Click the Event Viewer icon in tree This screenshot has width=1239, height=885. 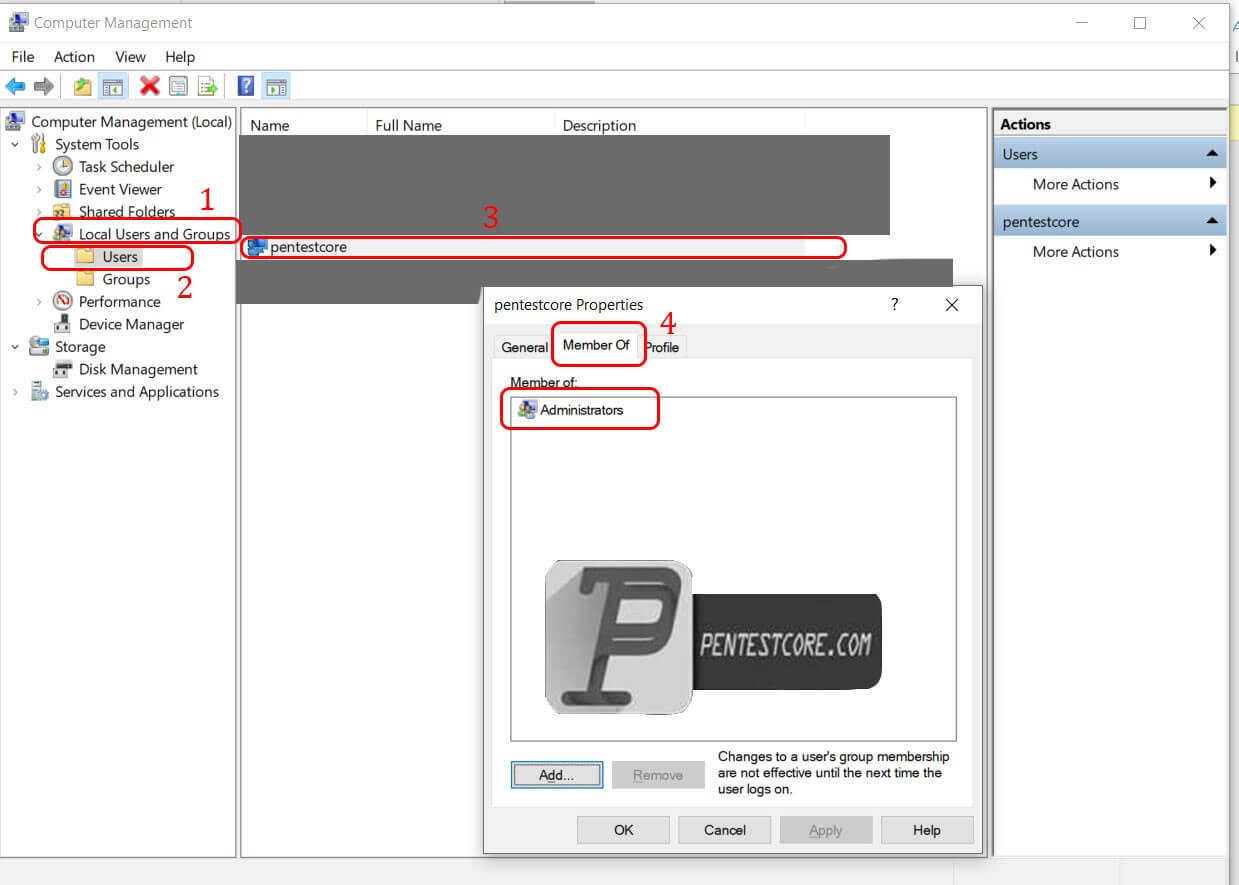63,189
